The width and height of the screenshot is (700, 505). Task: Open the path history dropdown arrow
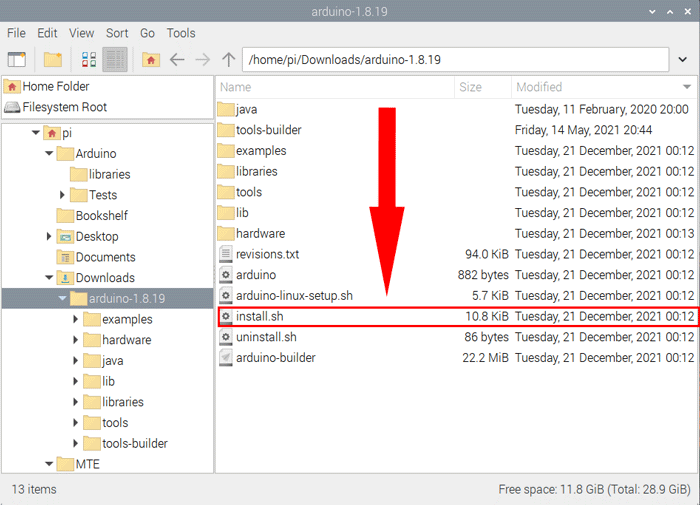pyautogui.click(x=683, y=59)
